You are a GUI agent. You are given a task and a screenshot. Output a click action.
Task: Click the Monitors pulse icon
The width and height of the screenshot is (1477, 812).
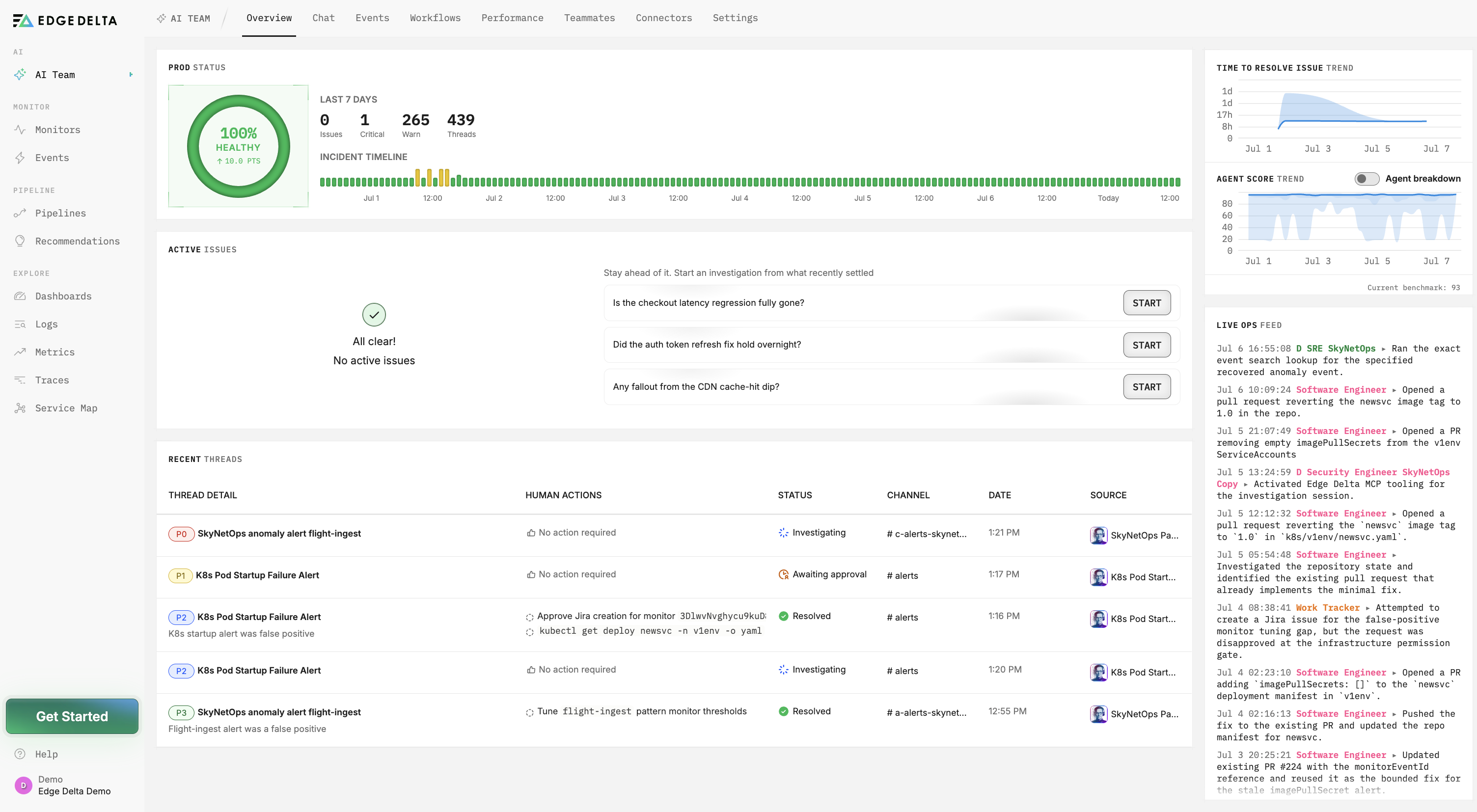click(20, 130)
